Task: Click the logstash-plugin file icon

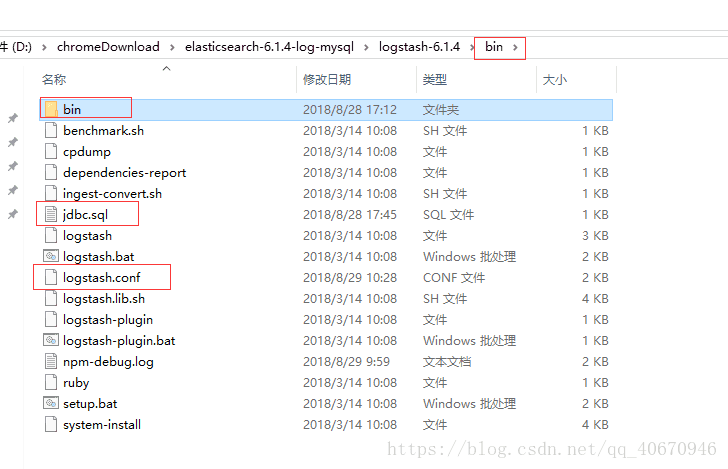Action: [x=51, y=319]
